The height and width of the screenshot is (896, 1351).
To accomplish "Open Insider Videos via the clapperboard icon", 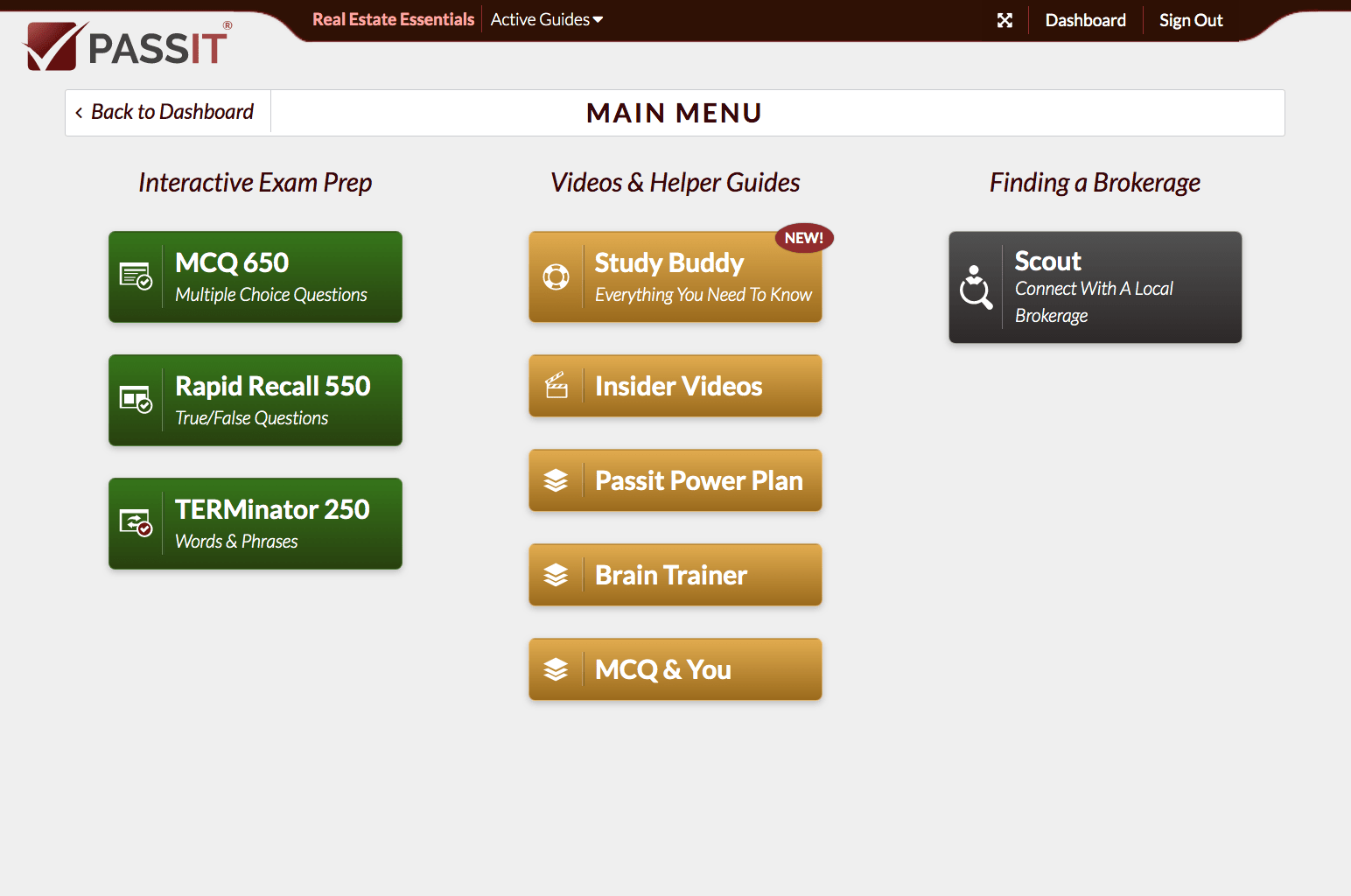I will point(556,386).
